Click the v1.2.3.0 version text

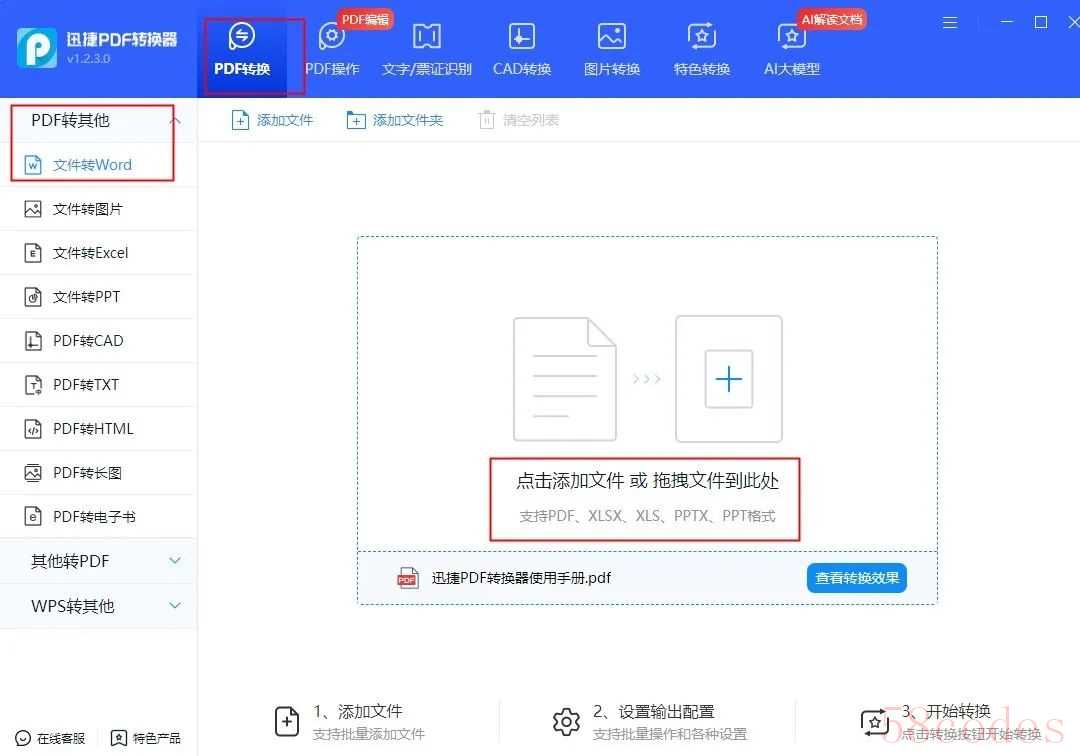coord(88,59)
